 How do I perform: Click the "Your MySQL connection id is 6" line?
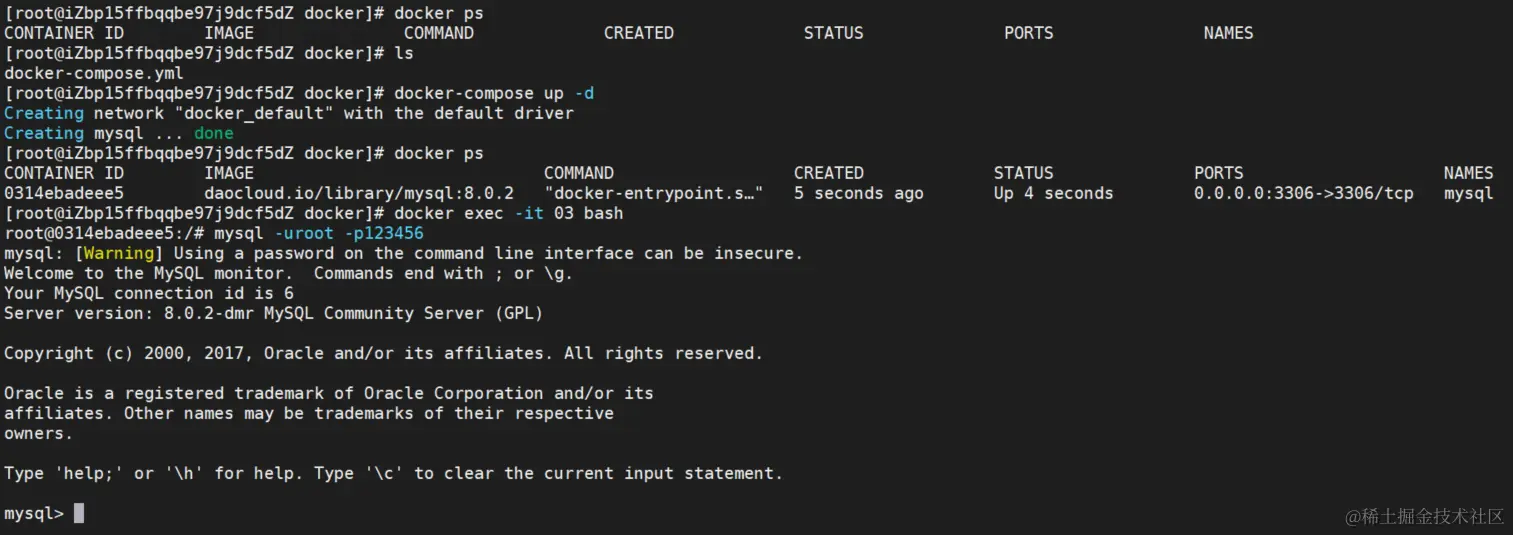pos(149,293)
